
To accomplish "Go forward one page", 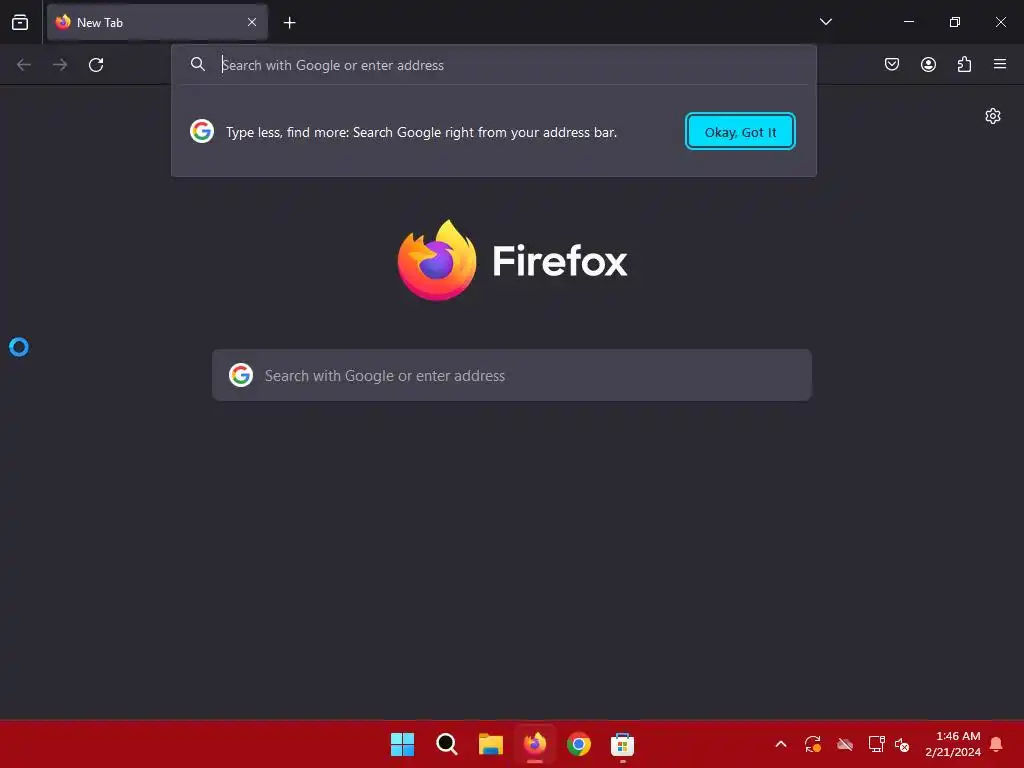I will pyautogui.click(x=60, y=65).
